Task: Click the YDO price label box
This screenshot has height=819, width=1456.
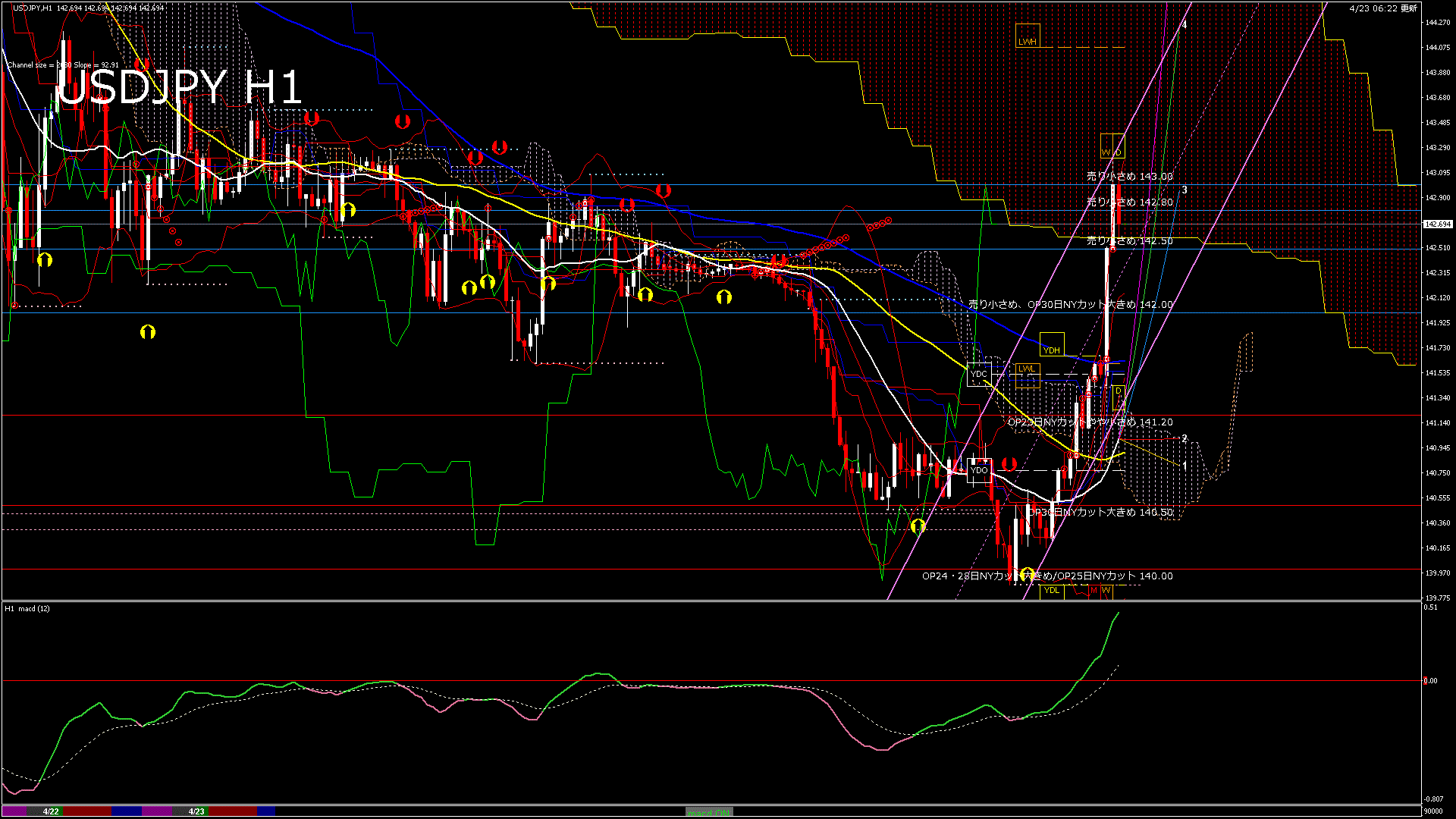Action: coord(979,470)
